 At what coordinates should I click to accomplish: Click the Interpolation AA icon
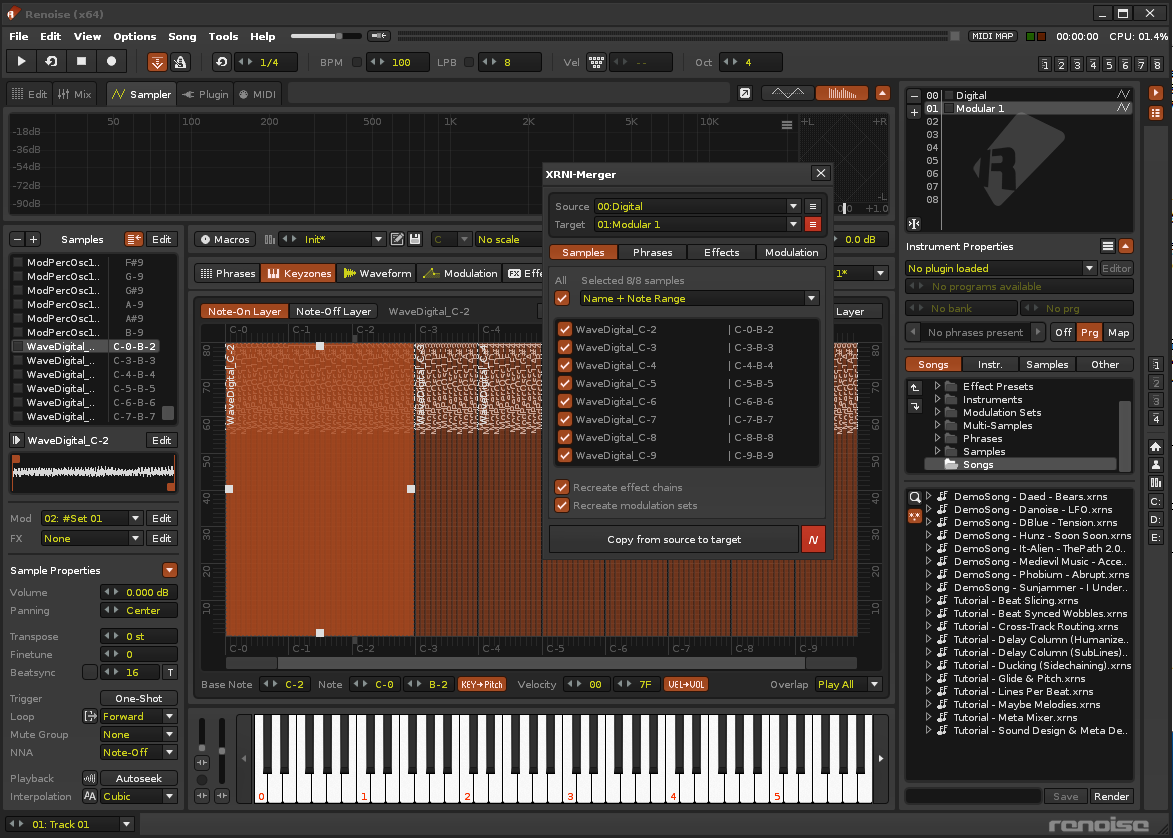click(90, 796)
